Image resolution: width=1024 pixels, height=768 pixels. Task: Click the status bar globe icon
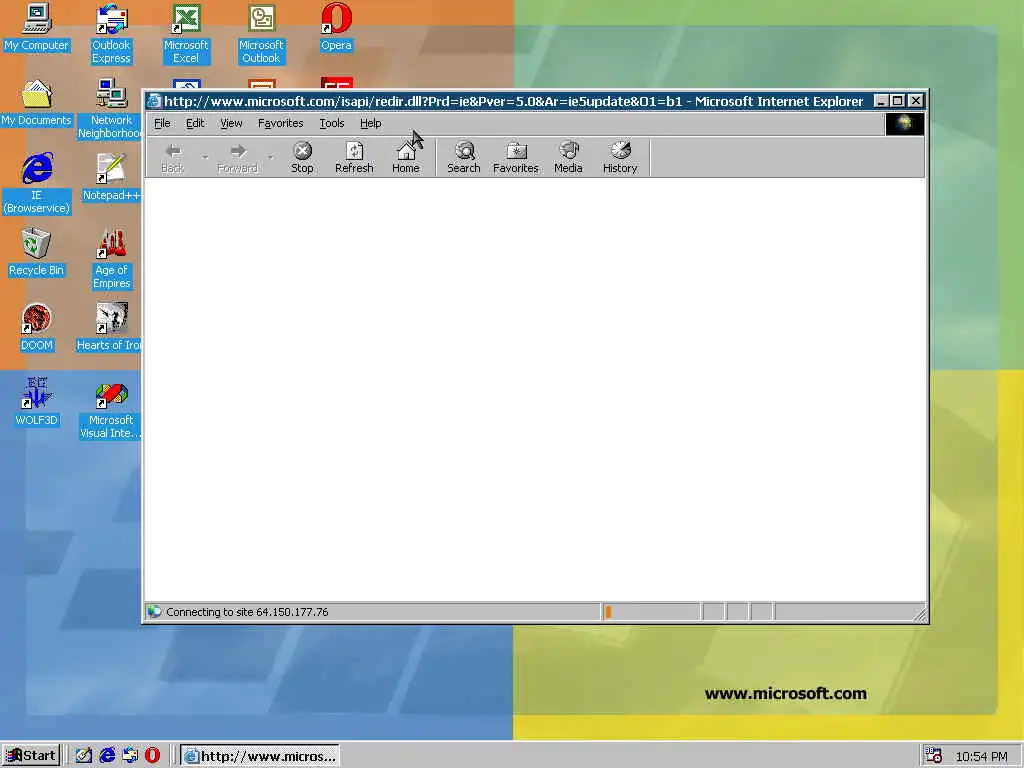point(154,612)
